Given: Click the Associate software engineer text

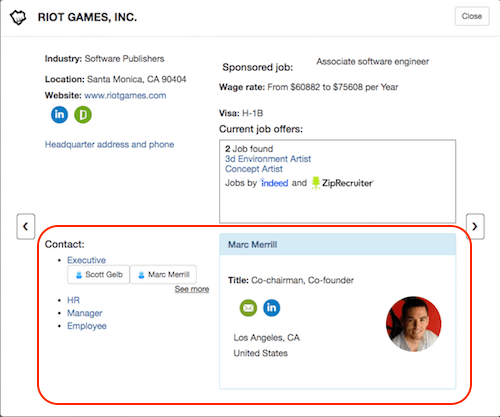Looking at the screenshot, I should [373, 62].
